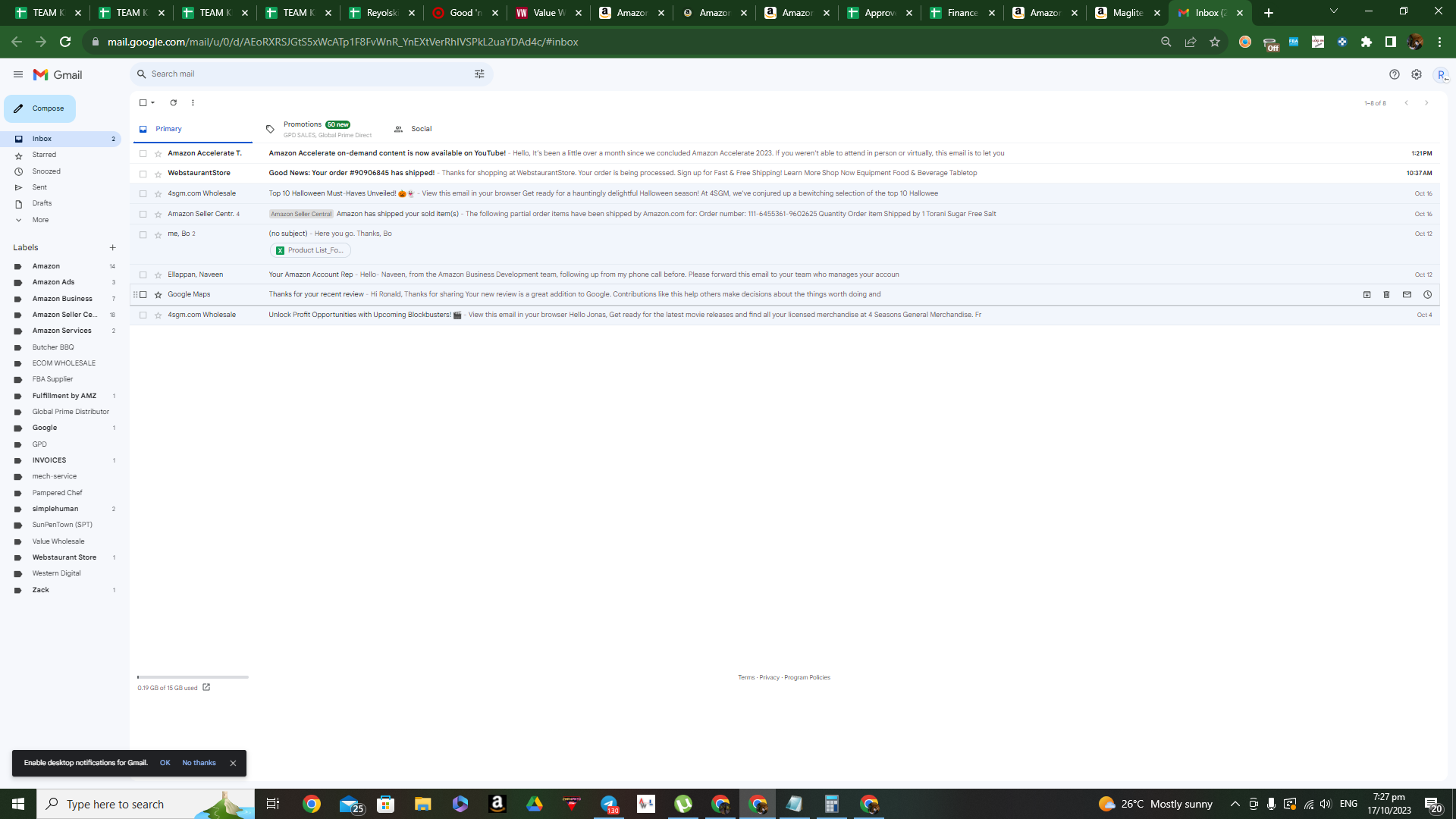Open the more options three-dot menu
1456x819 pixels.
click(193, 103)
